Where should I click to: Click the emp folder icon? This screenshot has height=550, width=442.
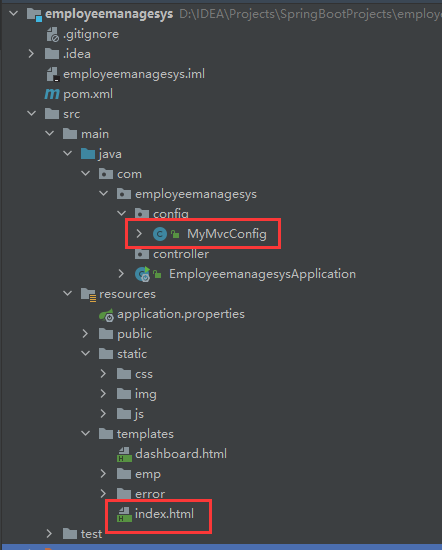coord(123,474)
